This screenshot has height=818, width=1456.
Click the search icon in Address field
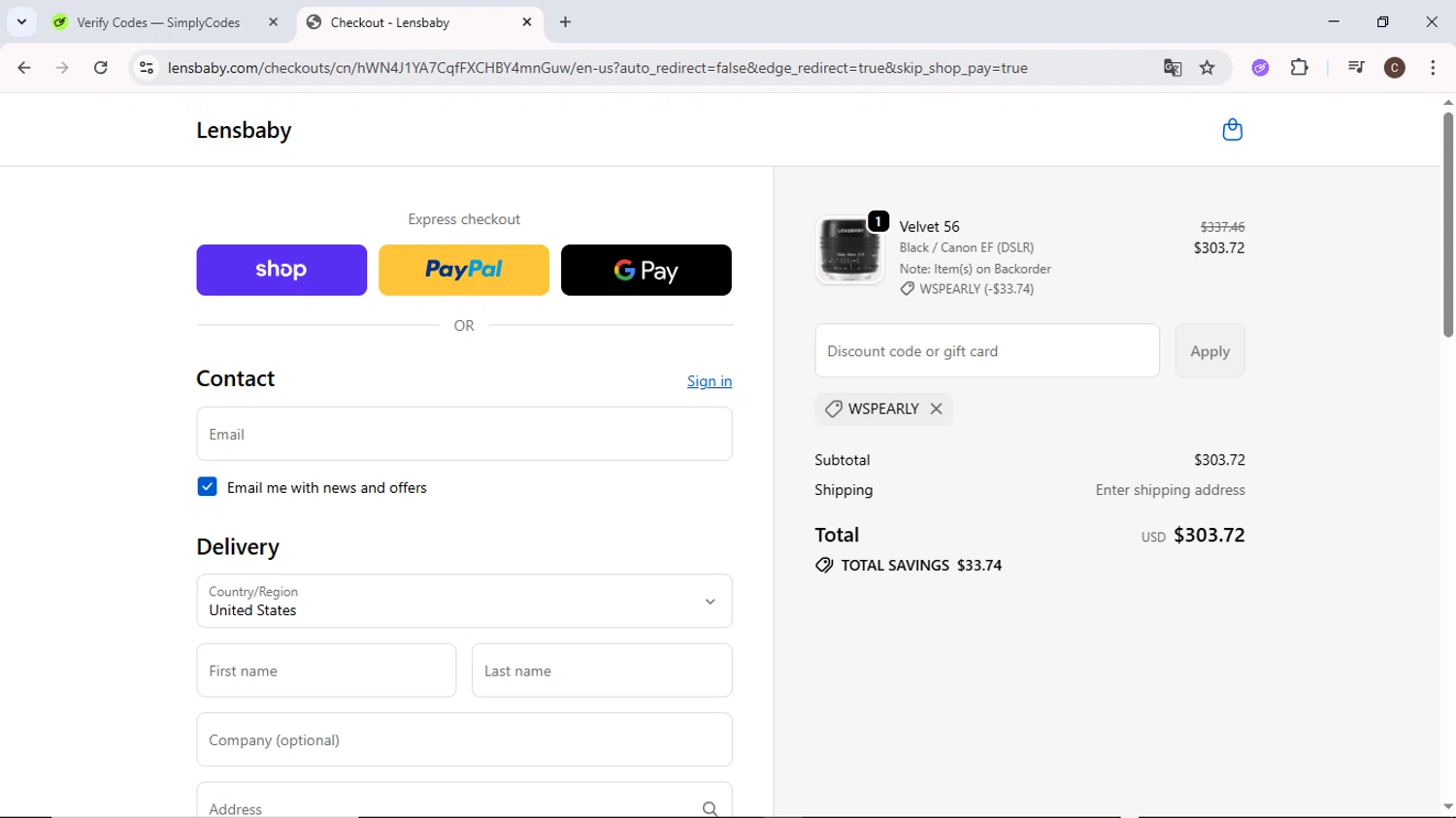pyautogui.click(x=710, y=808)
